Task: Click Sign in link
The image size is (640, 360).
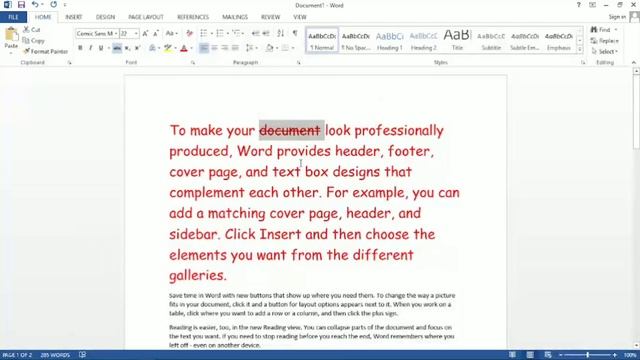Action: pyautogui.click(x=617, y=17)
